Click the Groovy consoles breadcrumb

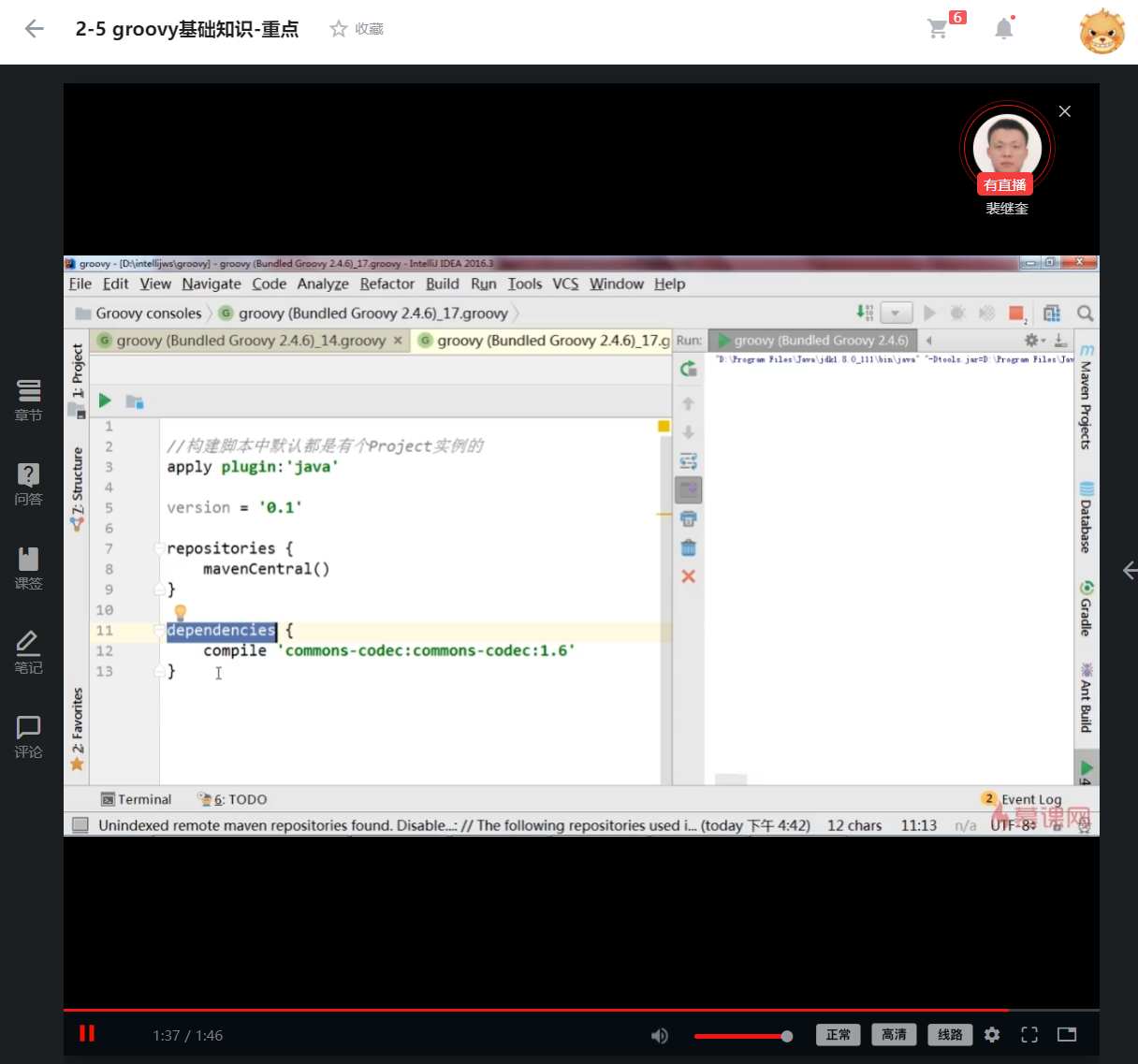click(139, 313)
